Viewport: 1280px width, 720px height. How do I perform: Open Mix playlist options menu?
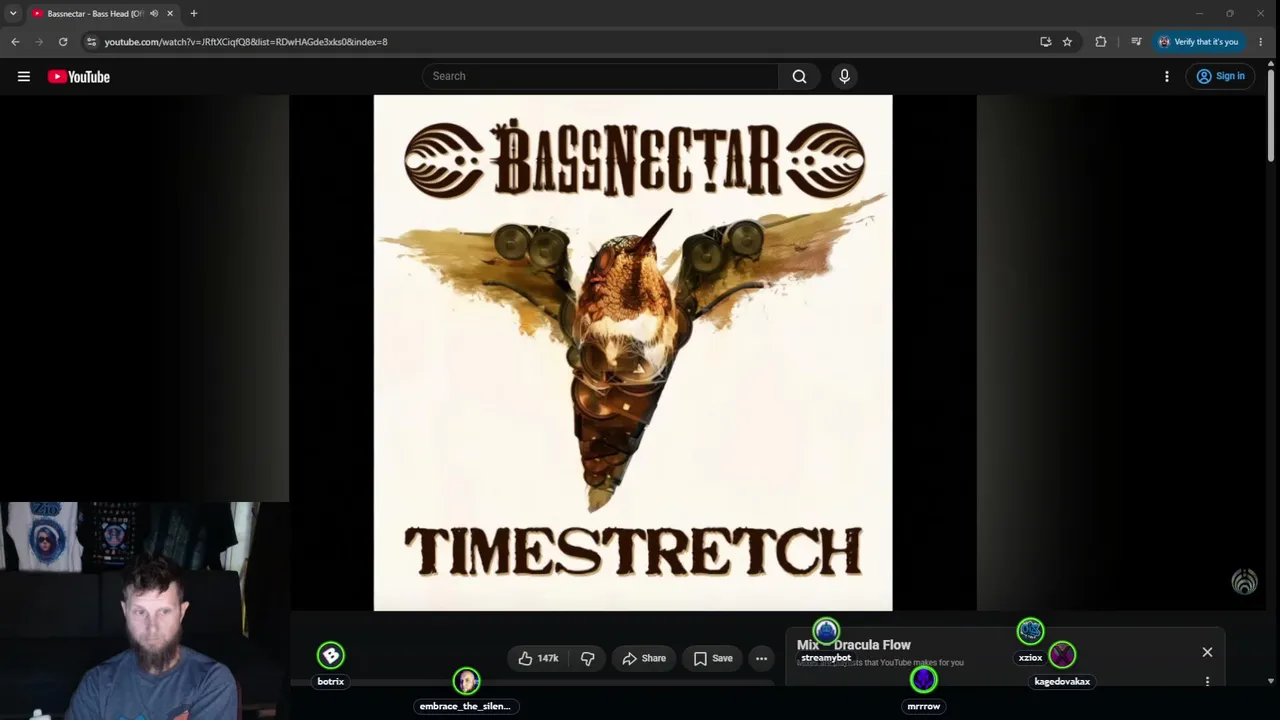point(1207,681)
